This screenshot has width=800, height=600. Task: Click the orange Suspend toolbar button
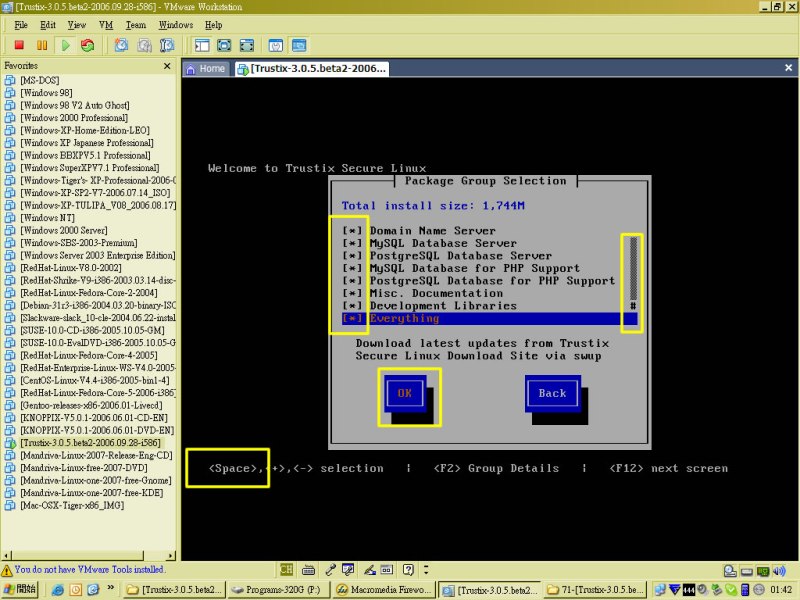click(42, 45)
